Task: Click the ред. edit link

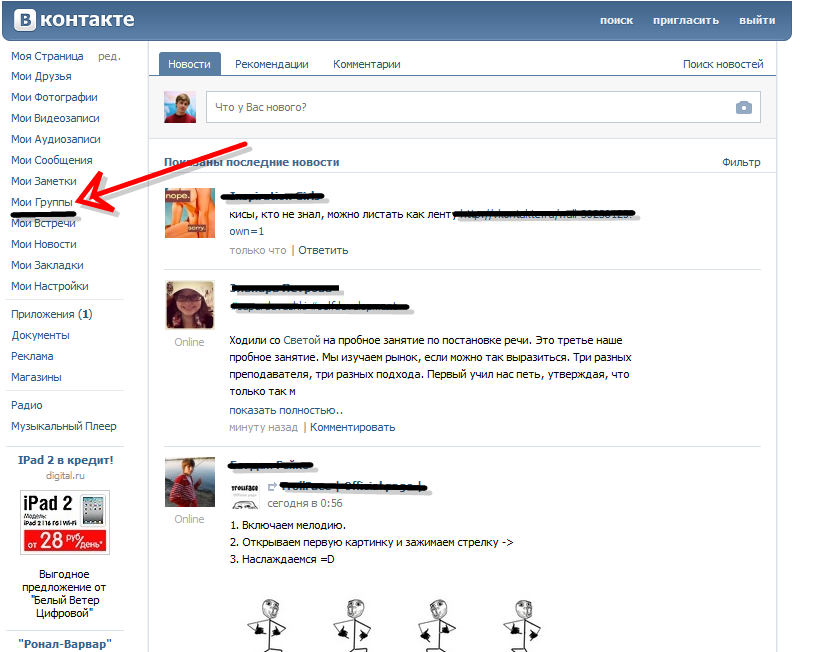Action: (x=109, y=56)
